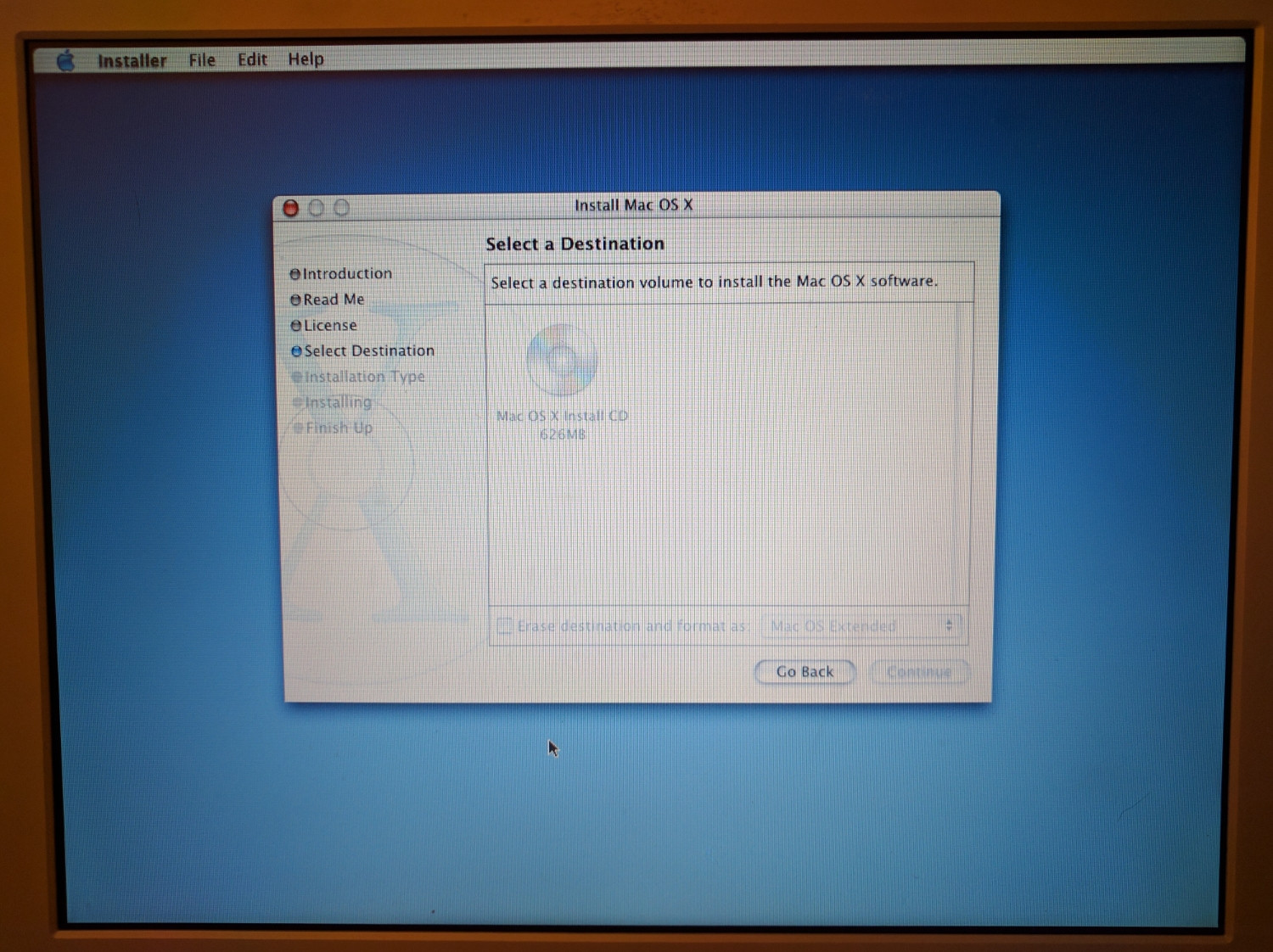Click the dimmed Installing step

[333, 402]
